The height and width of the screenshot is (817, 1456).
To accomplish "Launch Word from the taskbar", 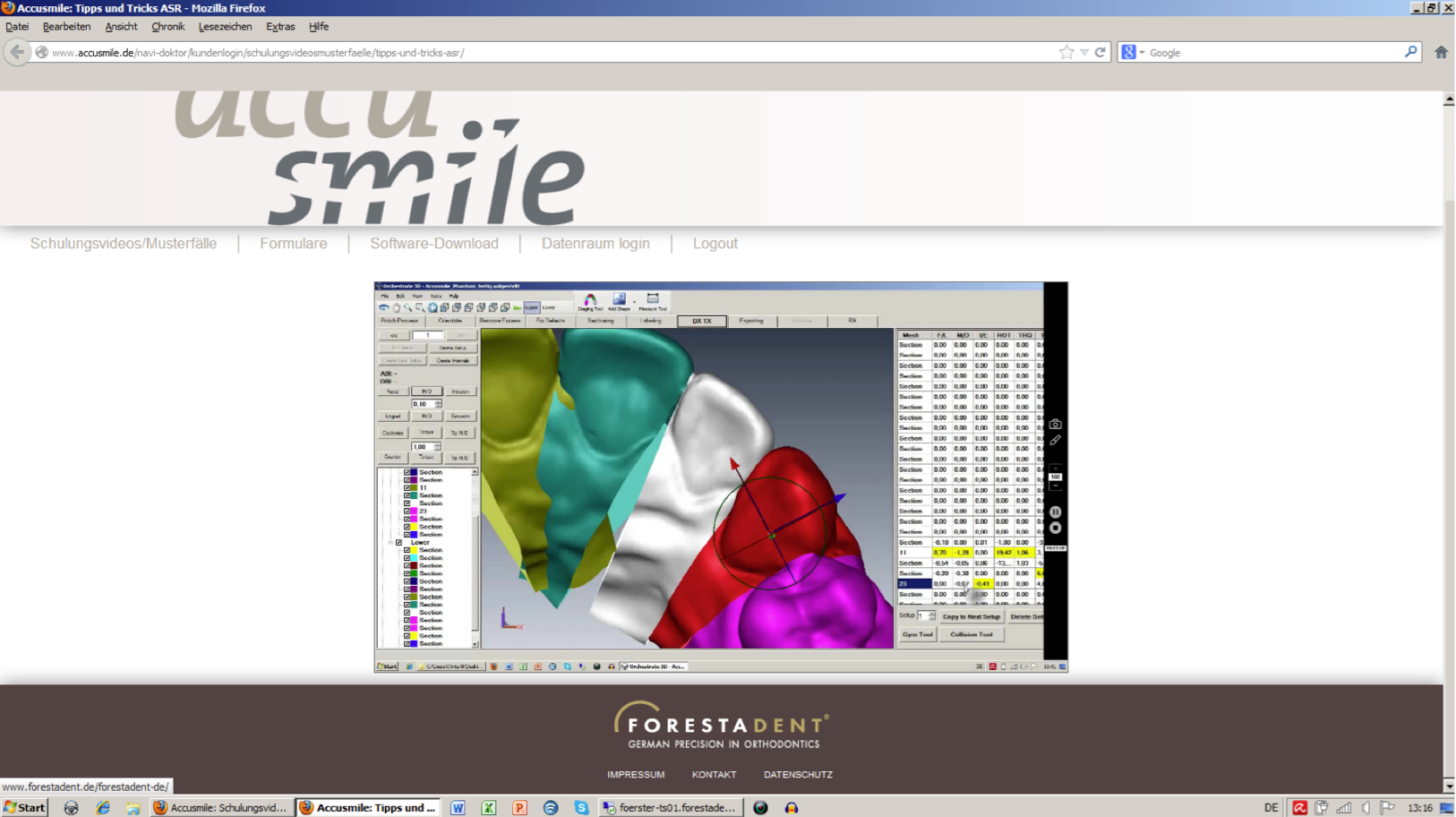I will pos(458,808).
